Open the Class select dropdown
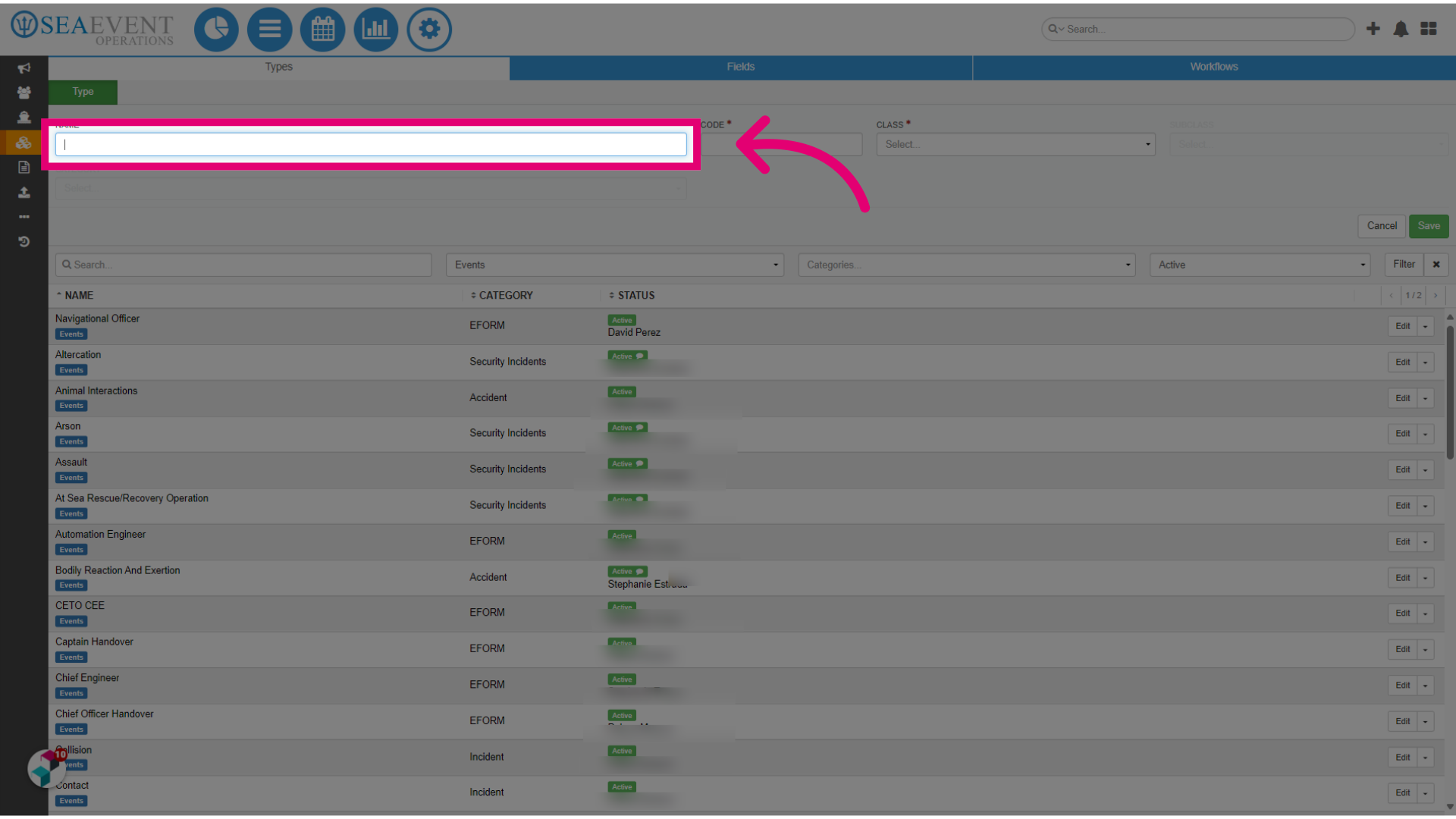This screenshot has height=819, width=1456. [x=1015, y=145]
